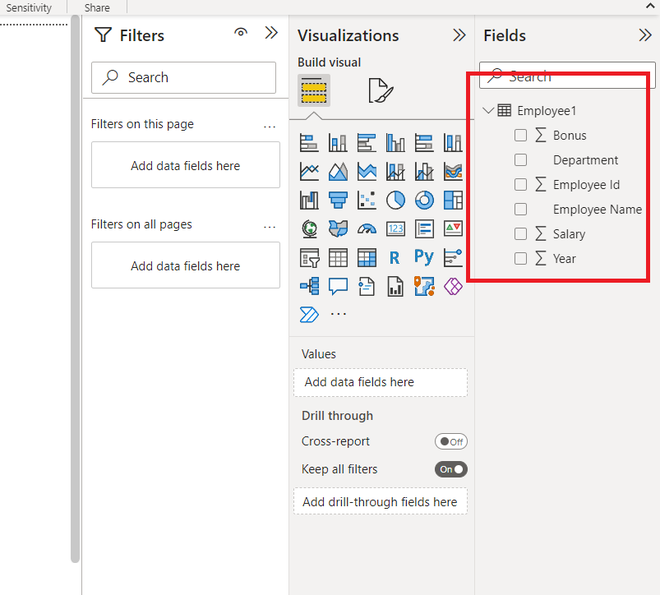Show or hide the Filters pane
Image resolution: width=660 pixels, height=595 pixels.
coord(241,33)
